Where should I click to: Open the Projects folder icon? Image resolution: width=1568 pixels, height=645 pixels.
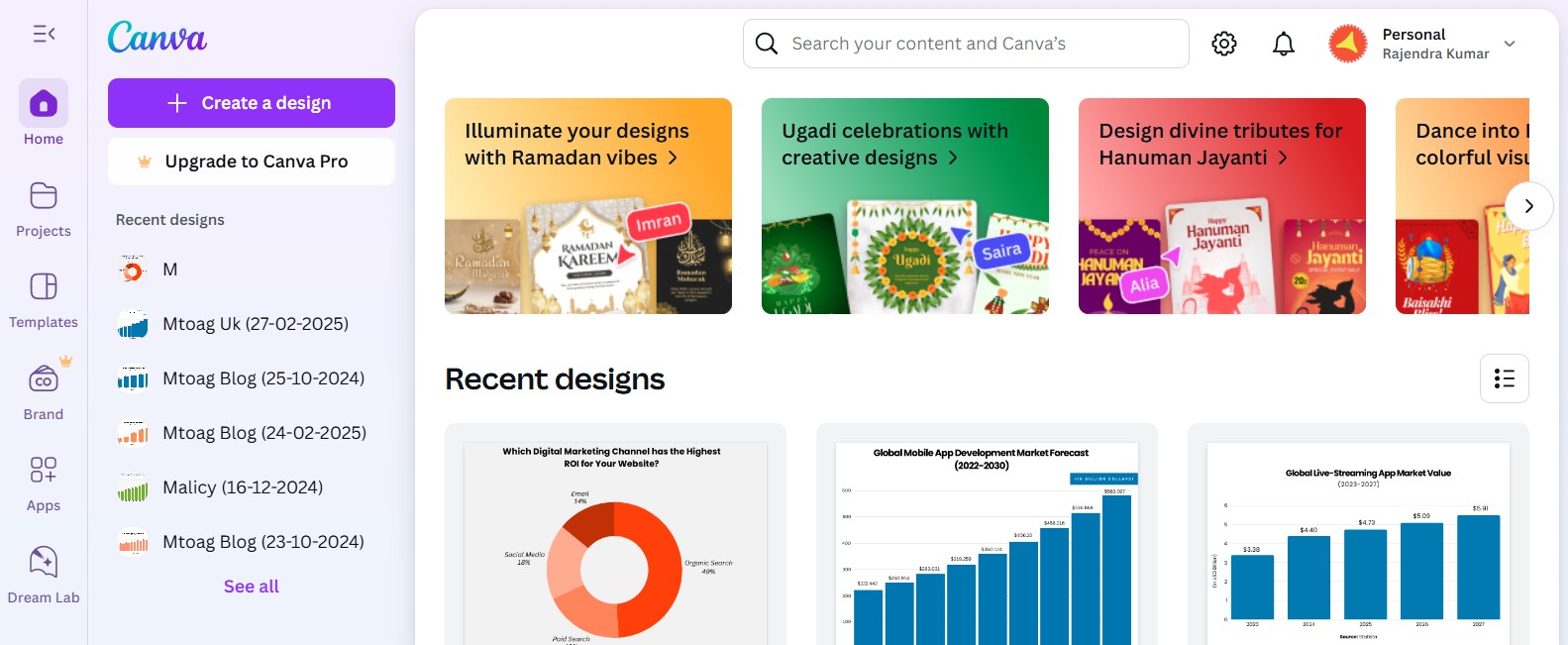[x=44, y=196]
